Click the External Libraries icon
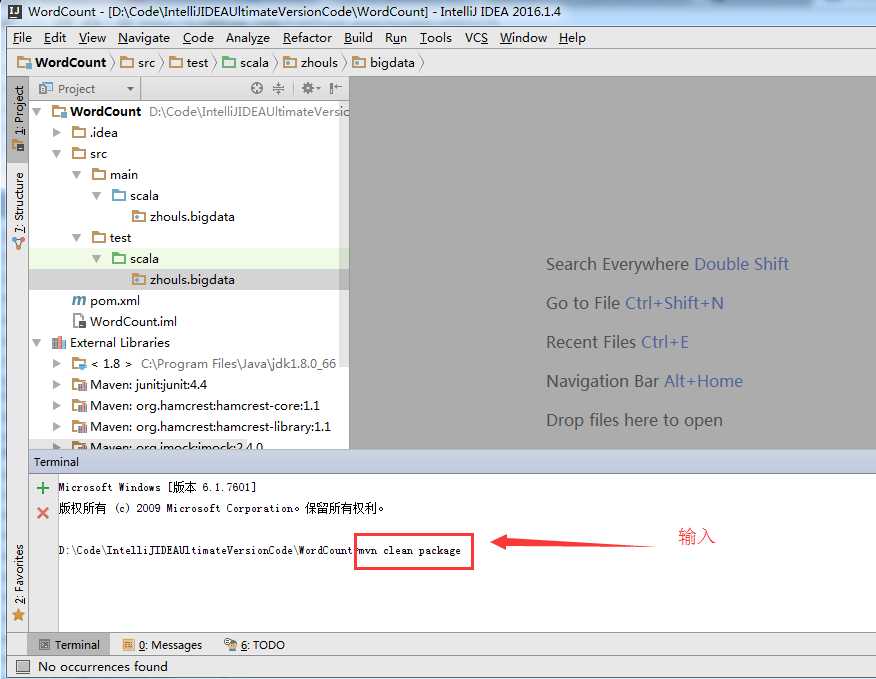 click(59, 343)
